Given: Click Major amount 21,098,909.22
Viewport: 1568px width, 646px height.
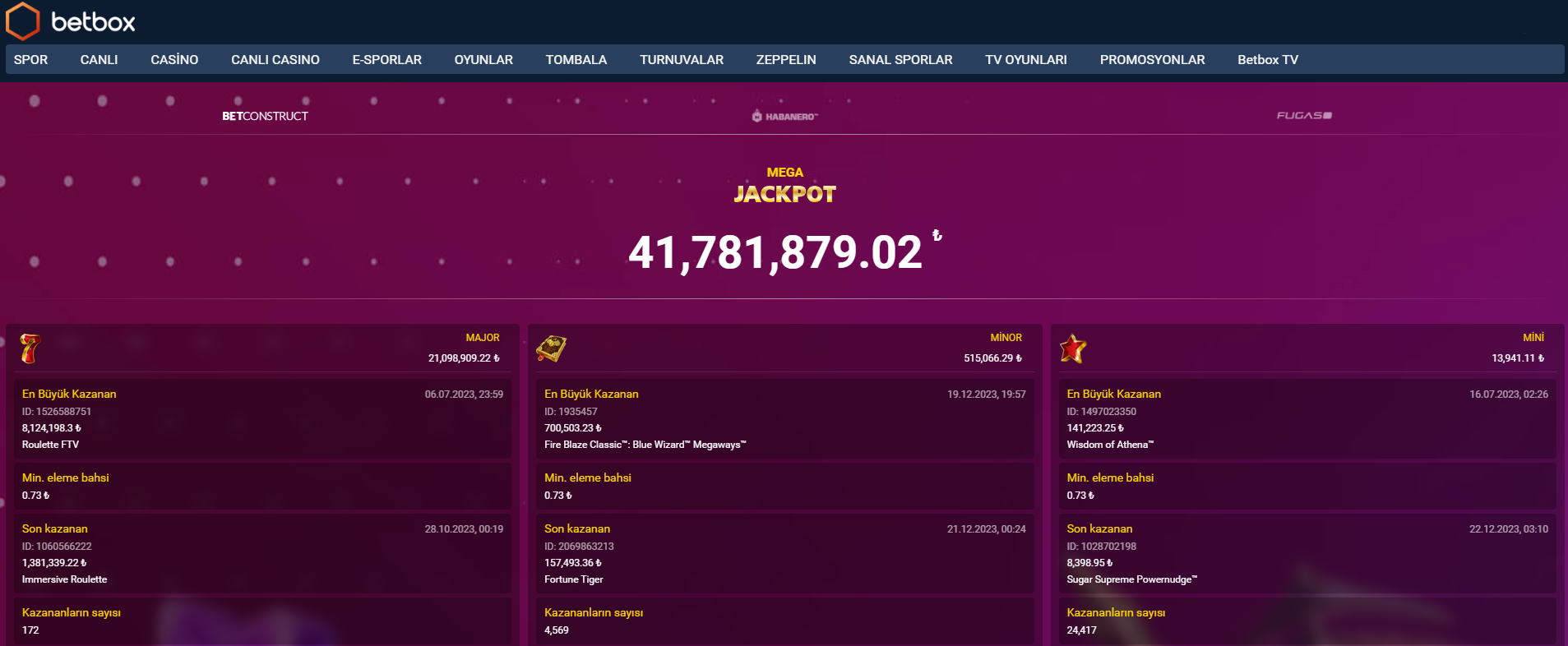Looking at the screenshot, I should click(464, 358).
